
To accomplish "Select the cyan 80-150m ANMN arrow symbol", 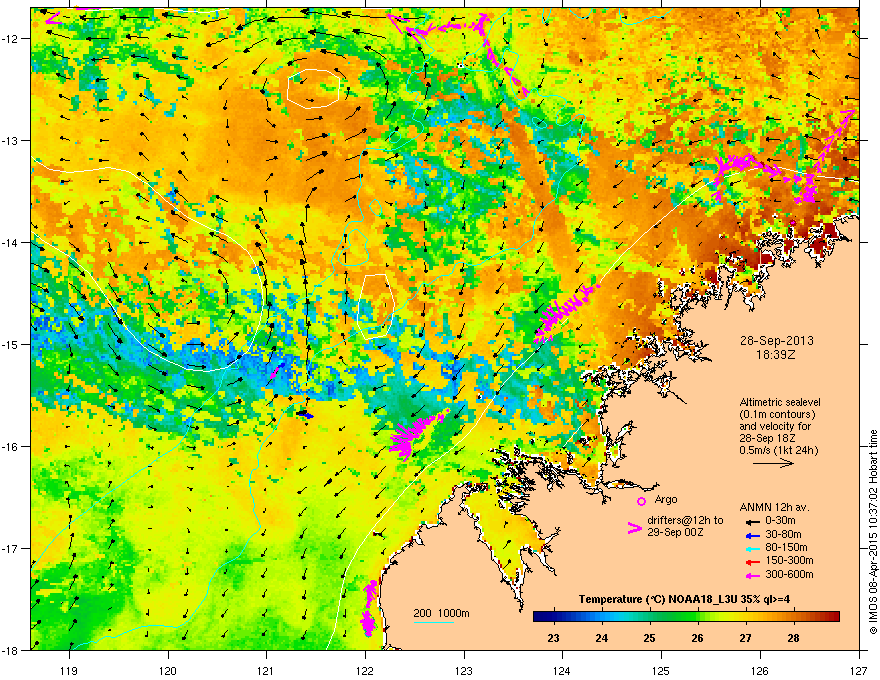I will 751,548.
